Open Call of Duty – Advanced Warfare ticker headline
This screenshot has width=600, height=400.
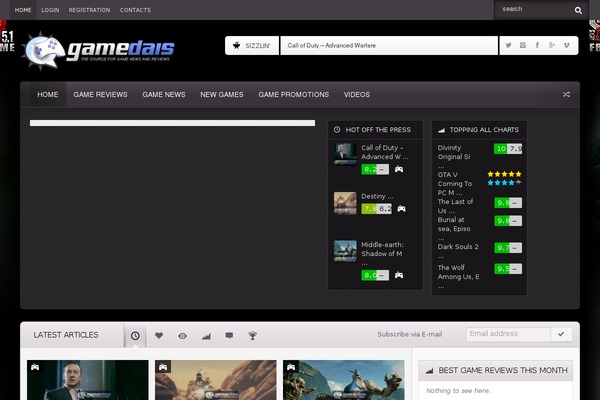tap(331, 46)
